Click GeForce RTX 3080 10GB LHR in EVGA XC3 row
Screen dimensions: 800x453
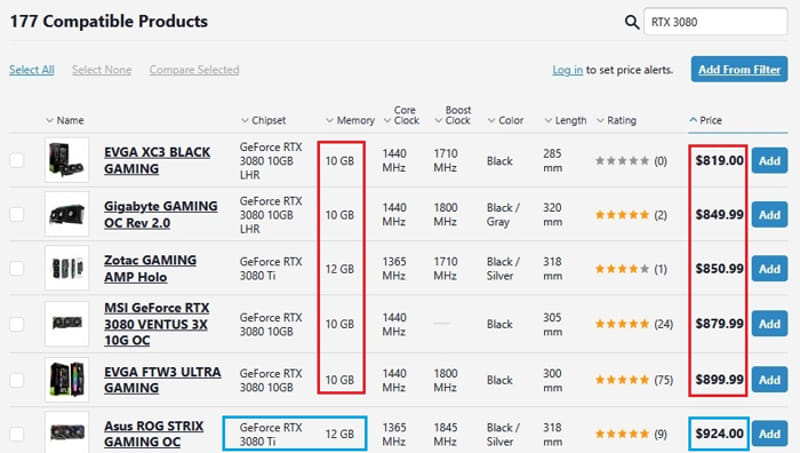[271, 161]
